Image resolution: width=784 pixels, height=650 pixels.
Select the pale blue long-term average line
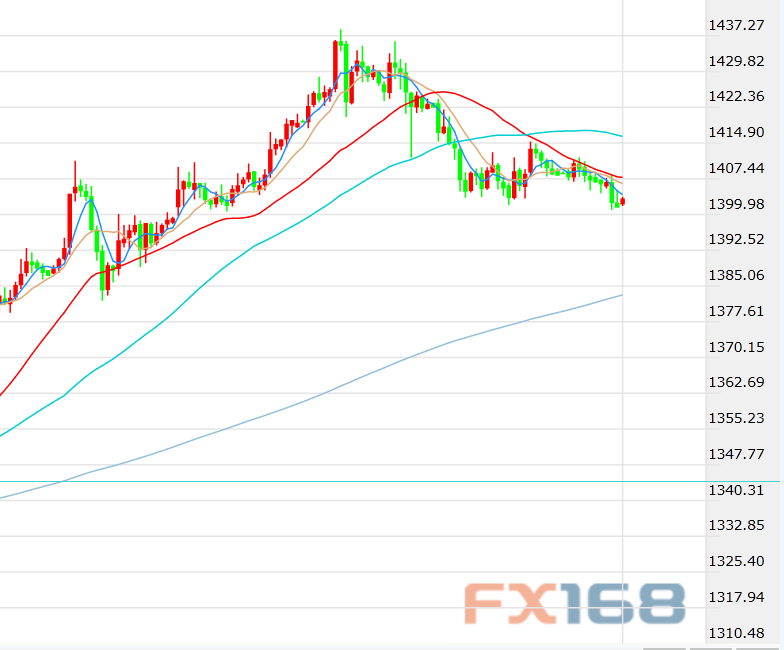pos(300,405)
